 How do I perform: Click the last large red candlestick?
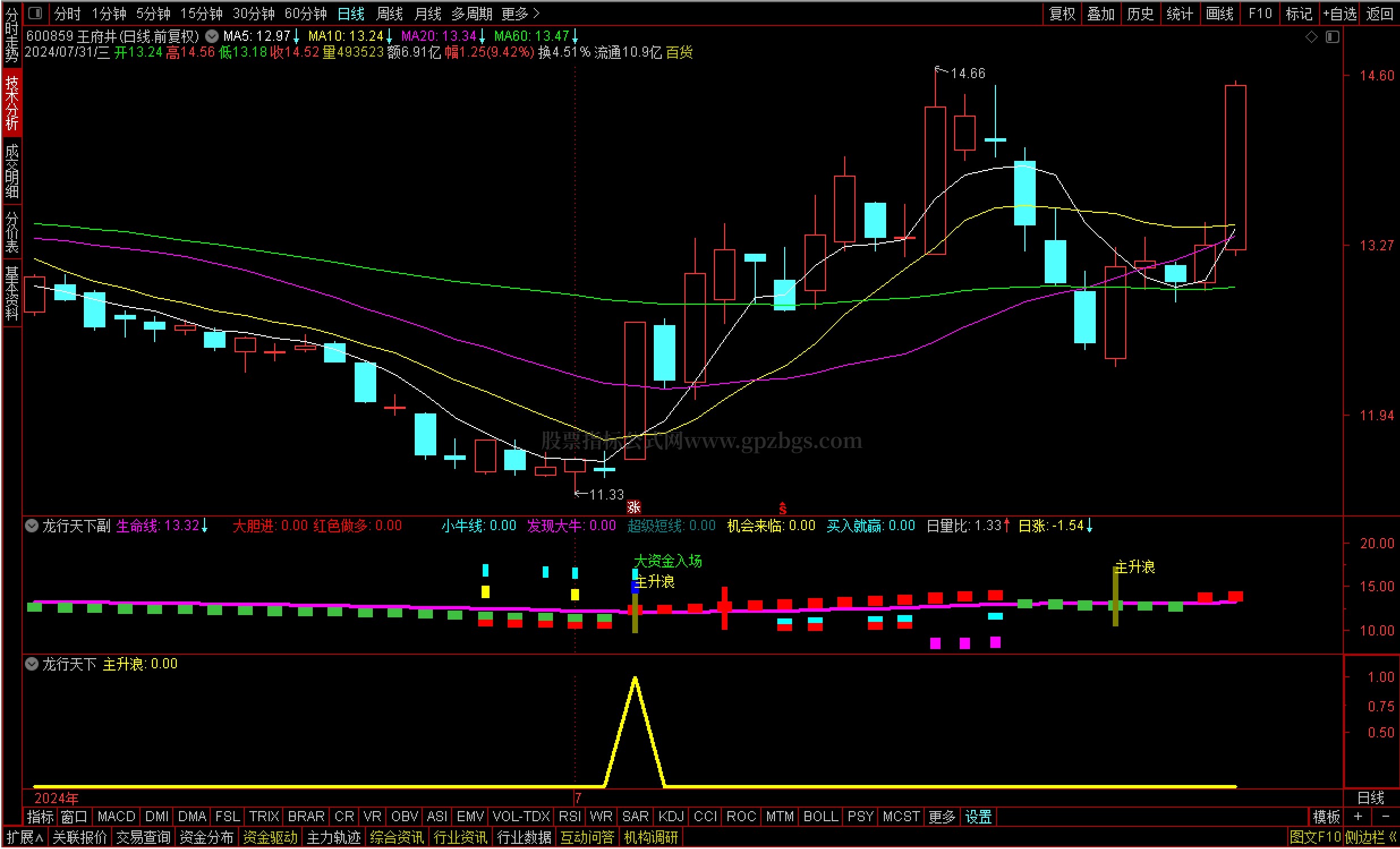click(x=1235, y=168)
